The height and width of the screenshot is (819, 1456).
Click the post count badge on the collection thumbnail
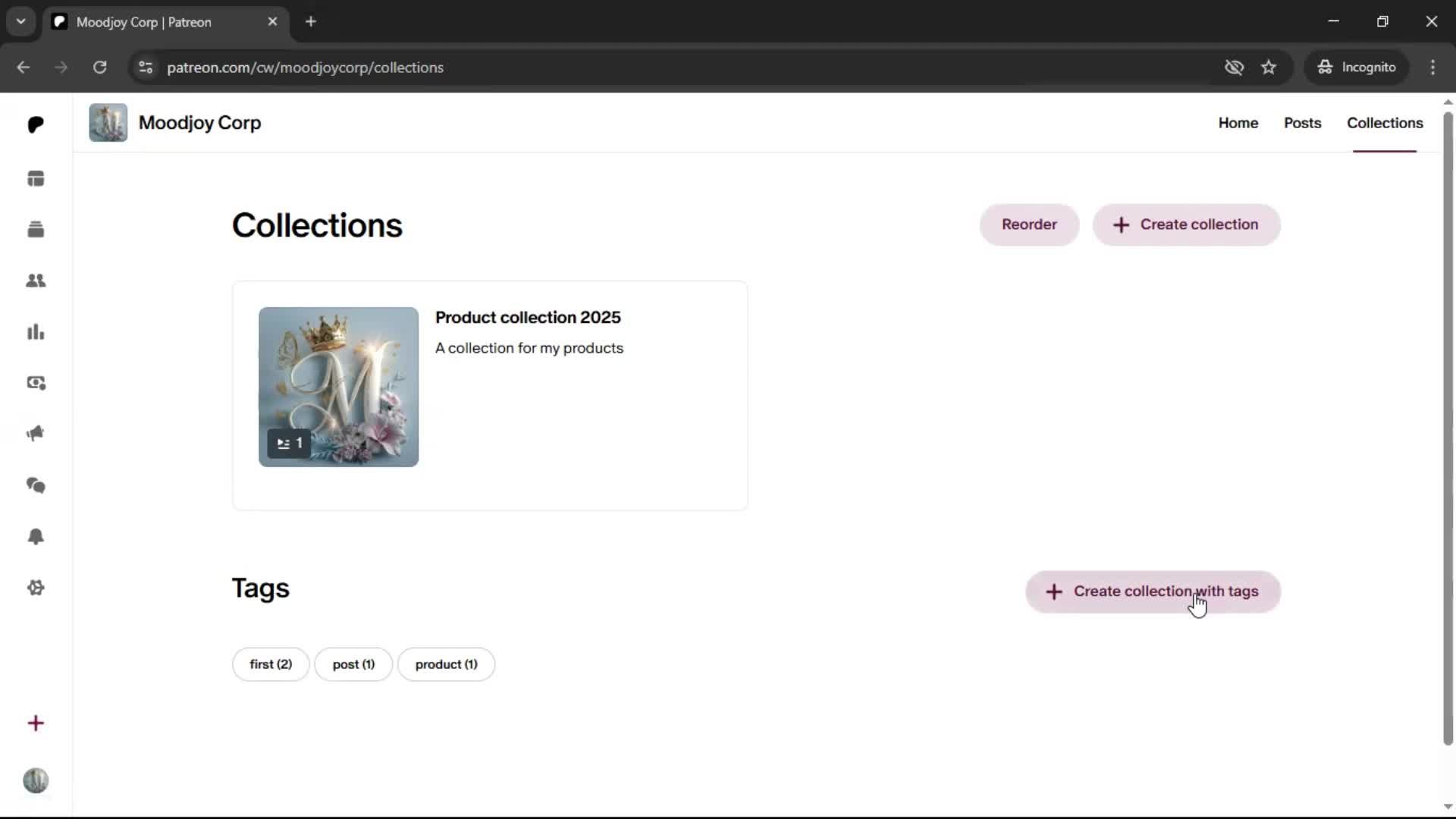click(289, 444)
